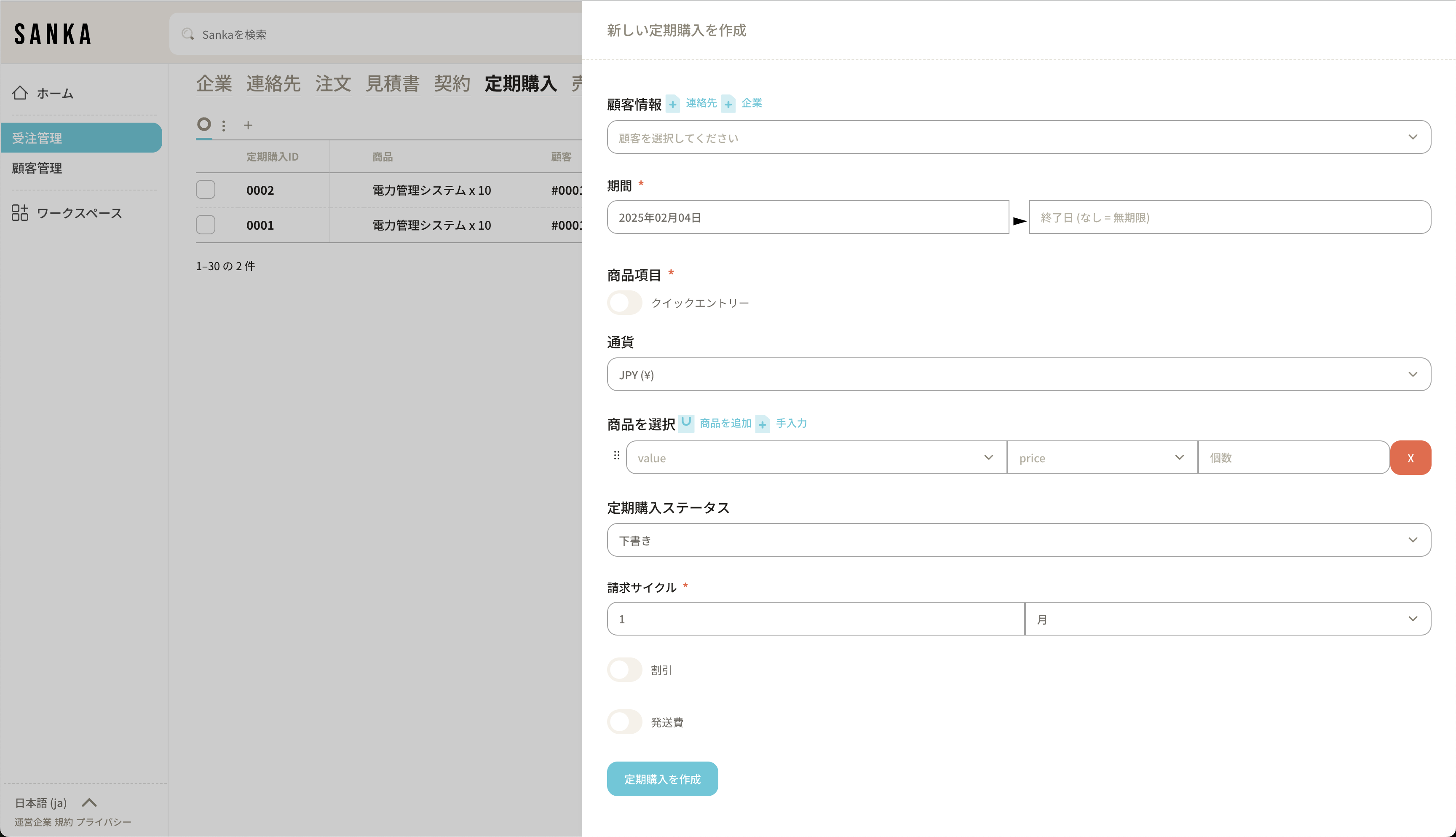Expand the JPY (¥) currency dropdown
The height and width of the screenshot is (837, 1456).
tap(1018, 375)
